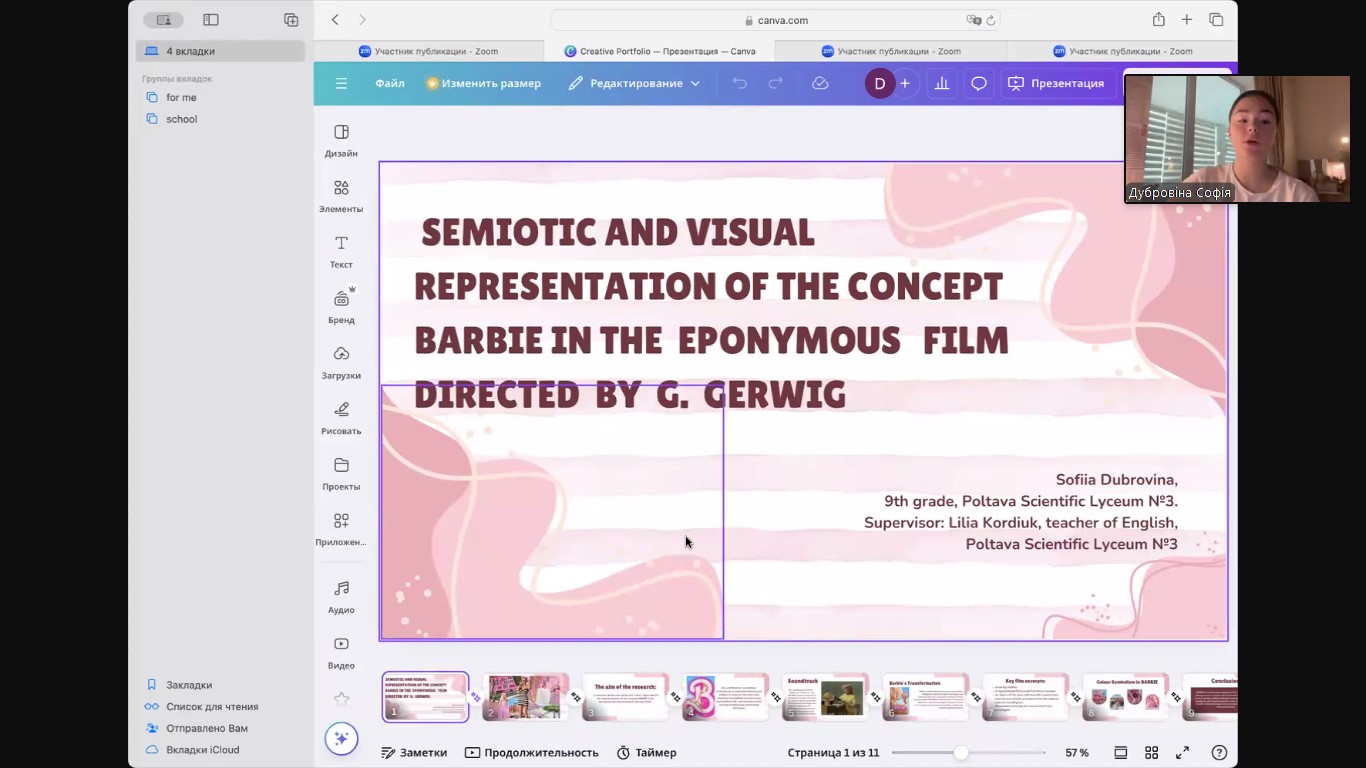This screenshot has width=1366, height=768.
Task: Open Safari share icon
Action: coord(1158,20)
